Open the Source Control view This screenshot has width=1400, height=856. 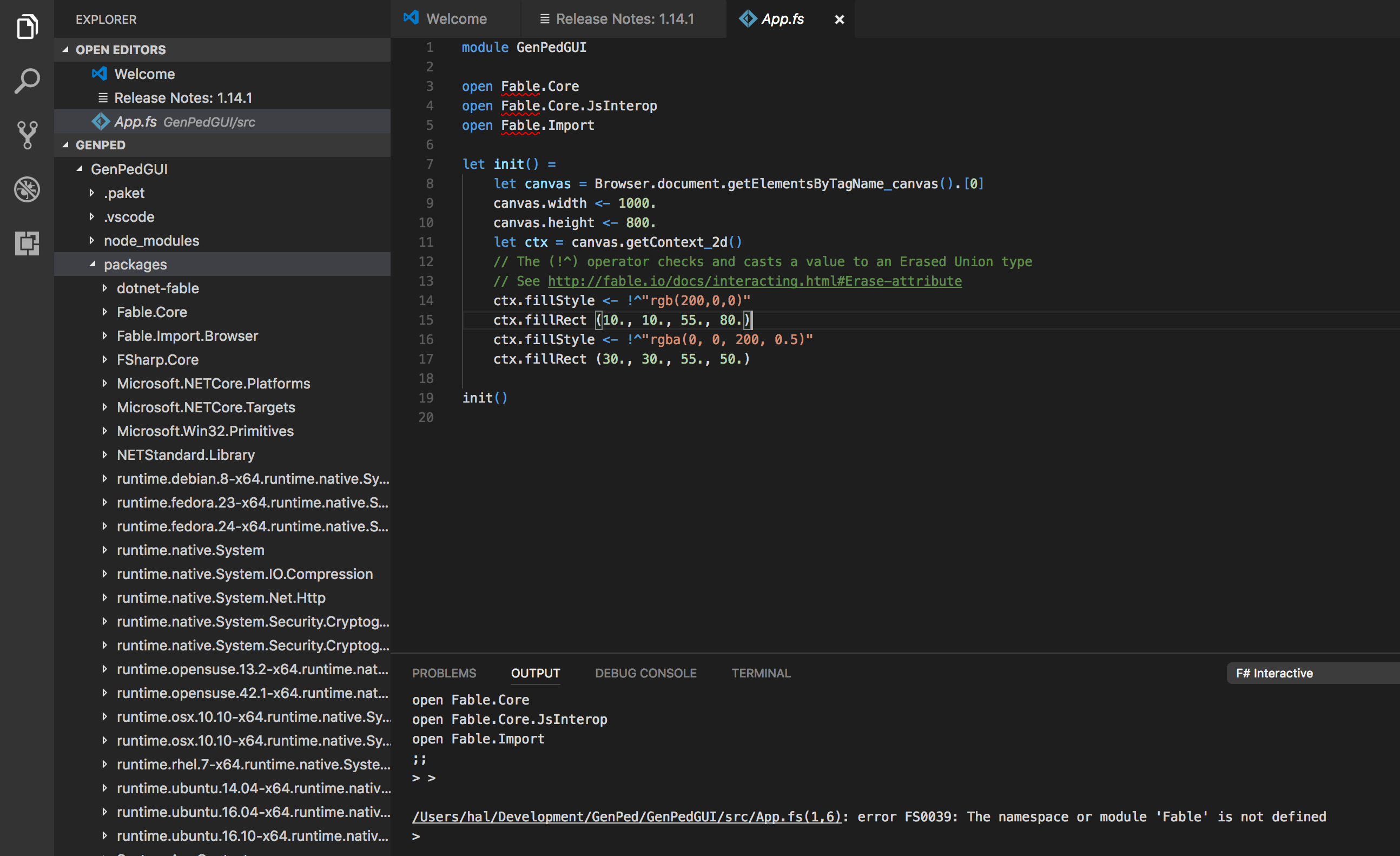(x=26, y=135)
